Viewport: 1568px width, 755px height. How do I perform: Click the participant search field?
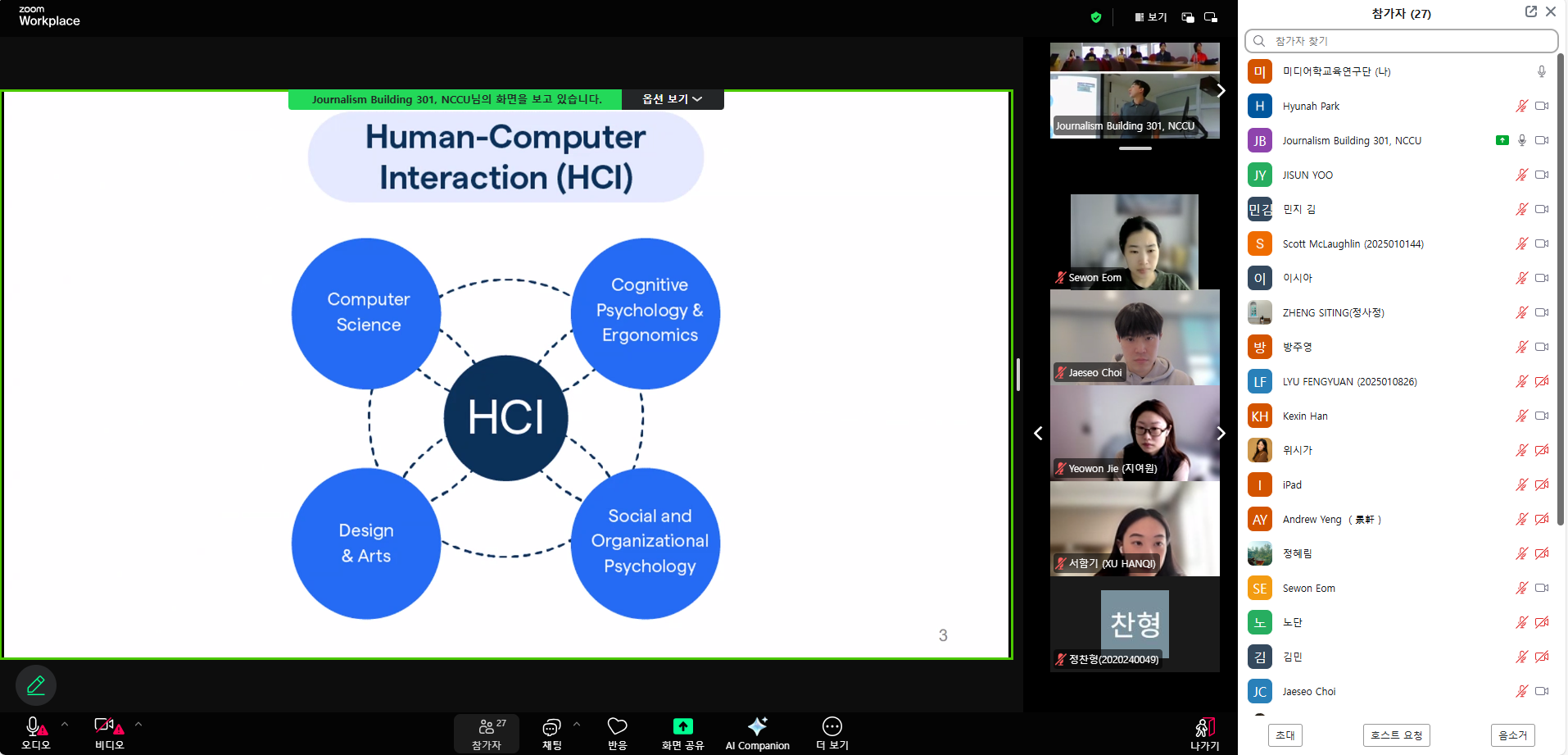click(1401, 41)
